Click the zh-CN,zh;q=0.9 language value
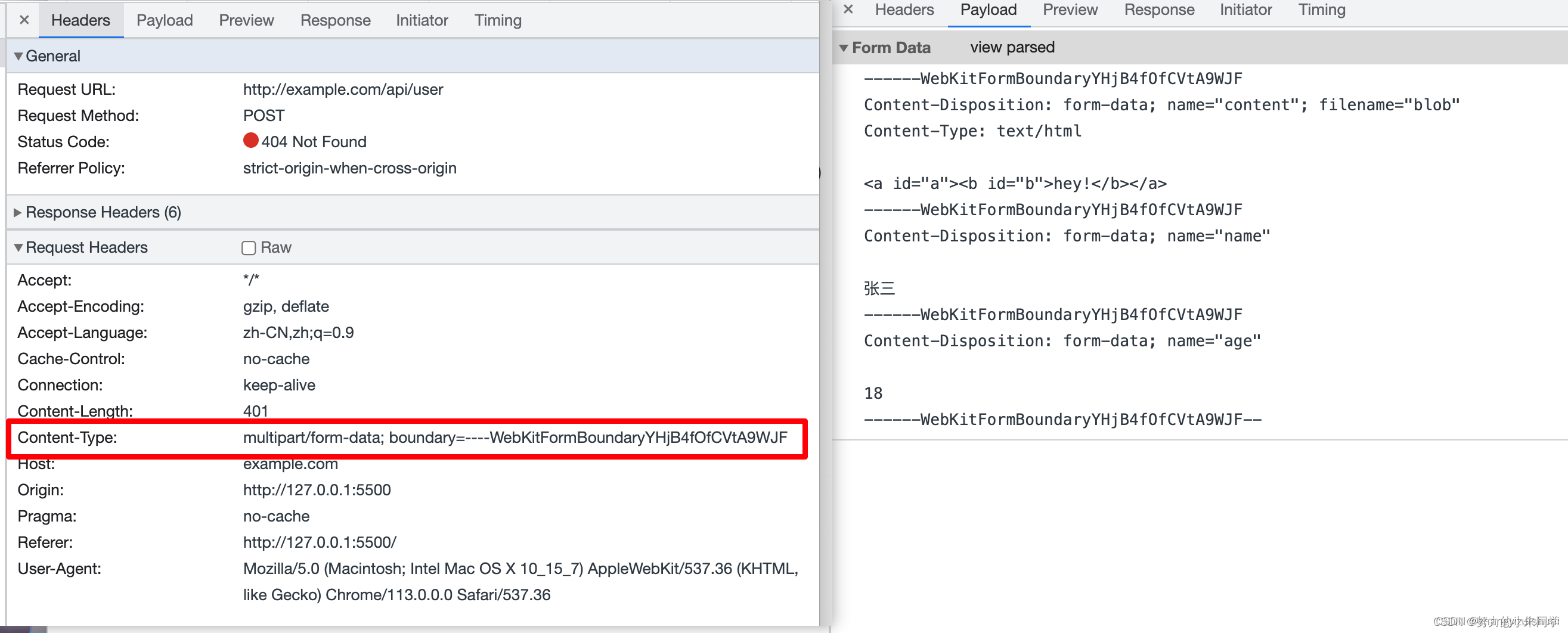This screenshot has height=633, width=1568. (298, 333)
